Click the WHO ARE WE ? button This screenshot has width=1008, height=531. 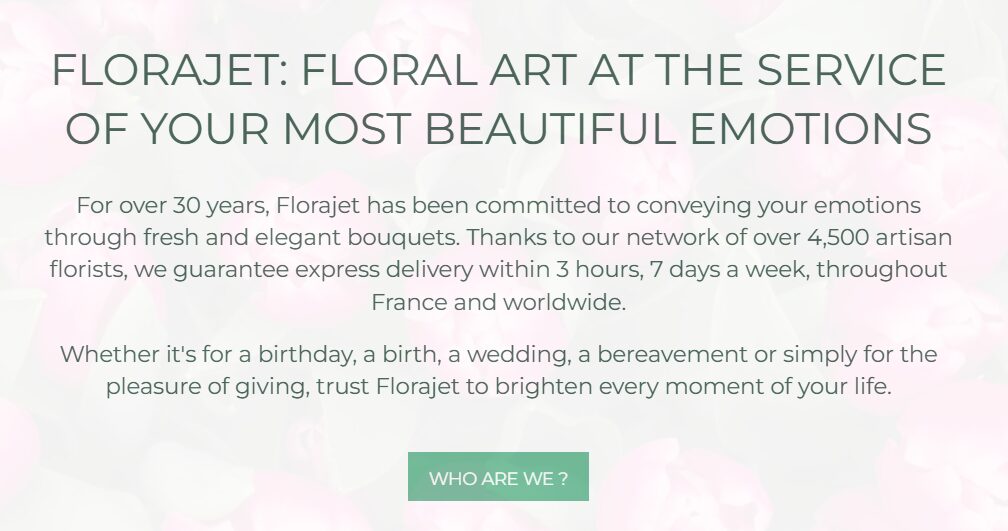(498, 477)
